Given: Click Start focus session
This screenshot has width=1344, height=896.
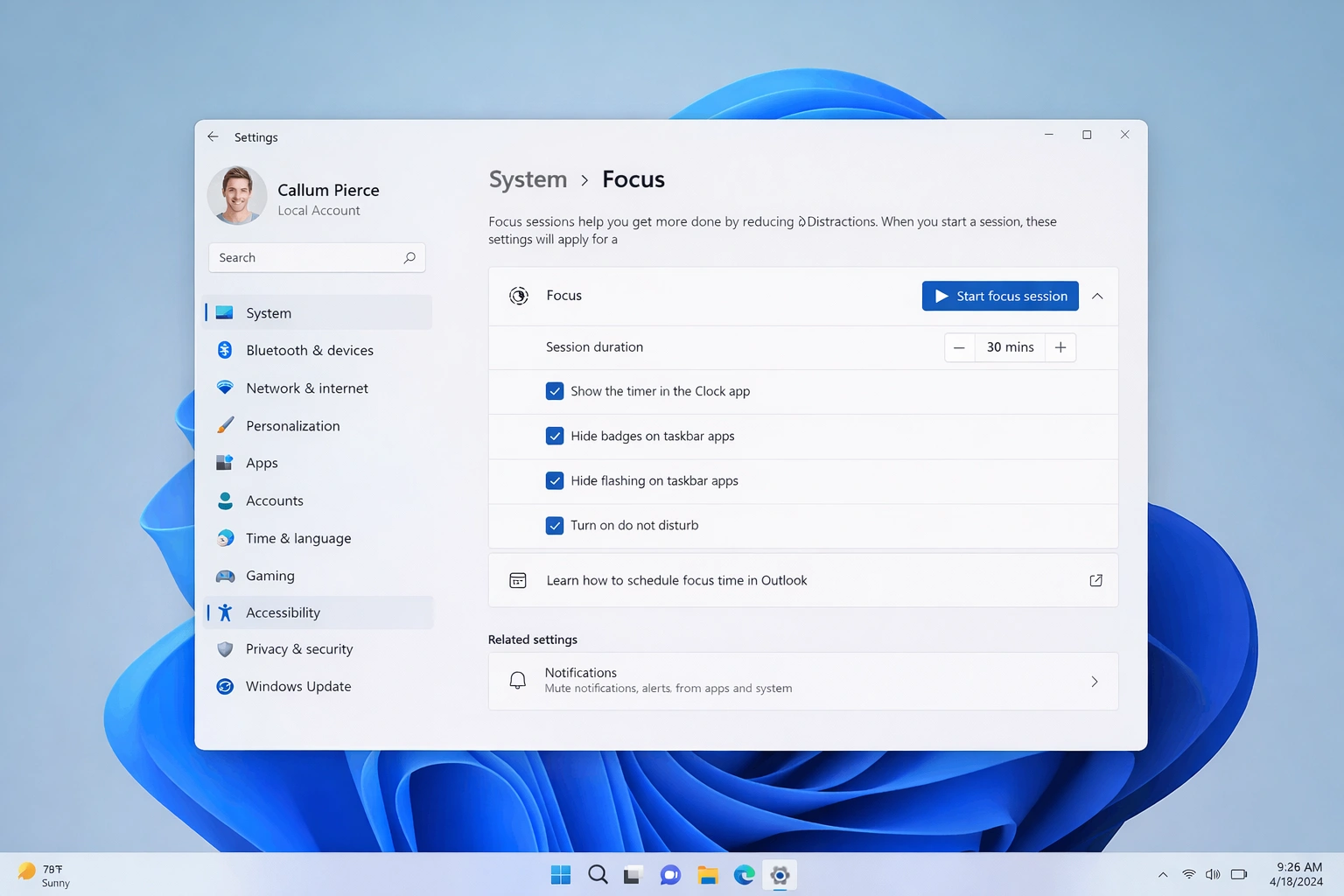Looking at the screenshot, I should coord(999,296).
